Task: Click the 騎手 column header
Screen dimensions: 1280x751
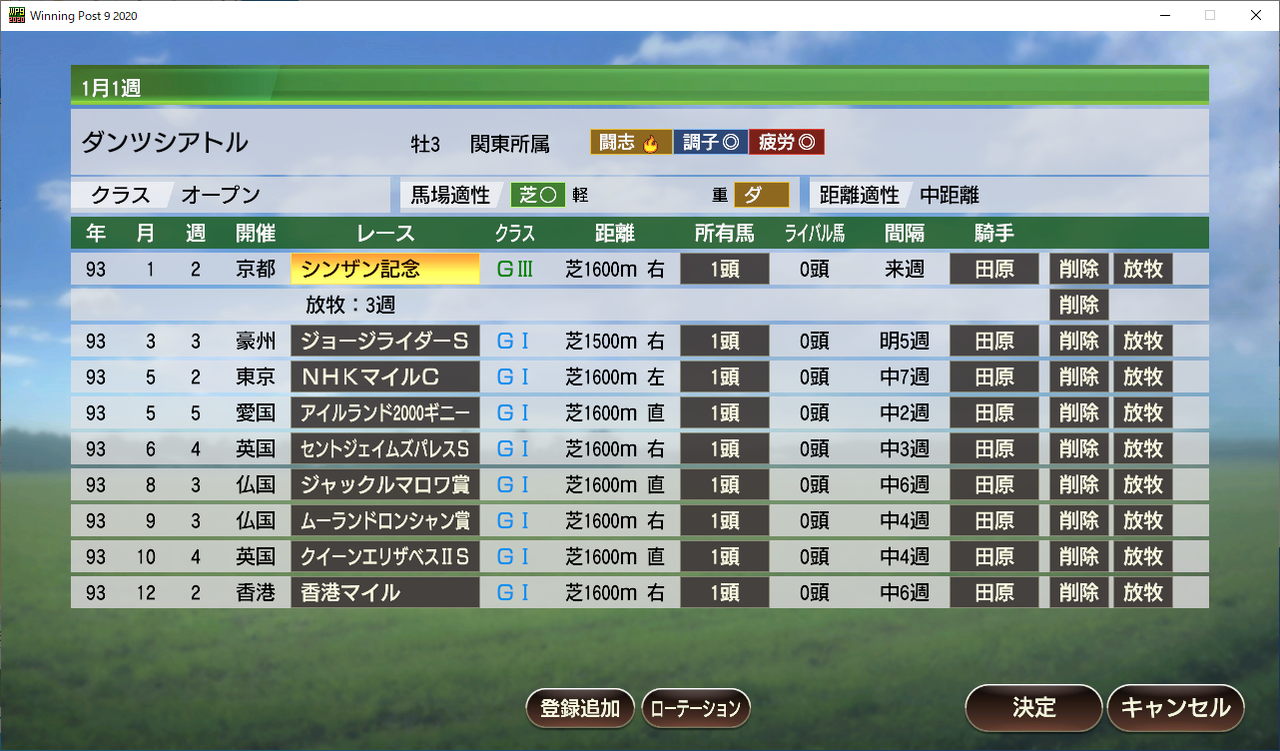Action: (x=994, y=233)
